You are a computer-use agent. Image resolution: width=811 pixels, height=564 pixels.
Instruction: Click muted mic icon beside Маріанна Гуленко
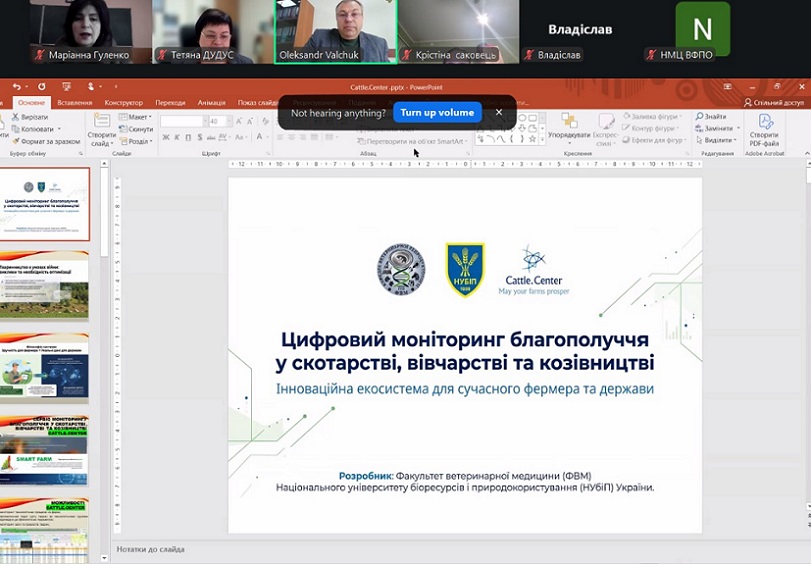click(x=39, y=54)
